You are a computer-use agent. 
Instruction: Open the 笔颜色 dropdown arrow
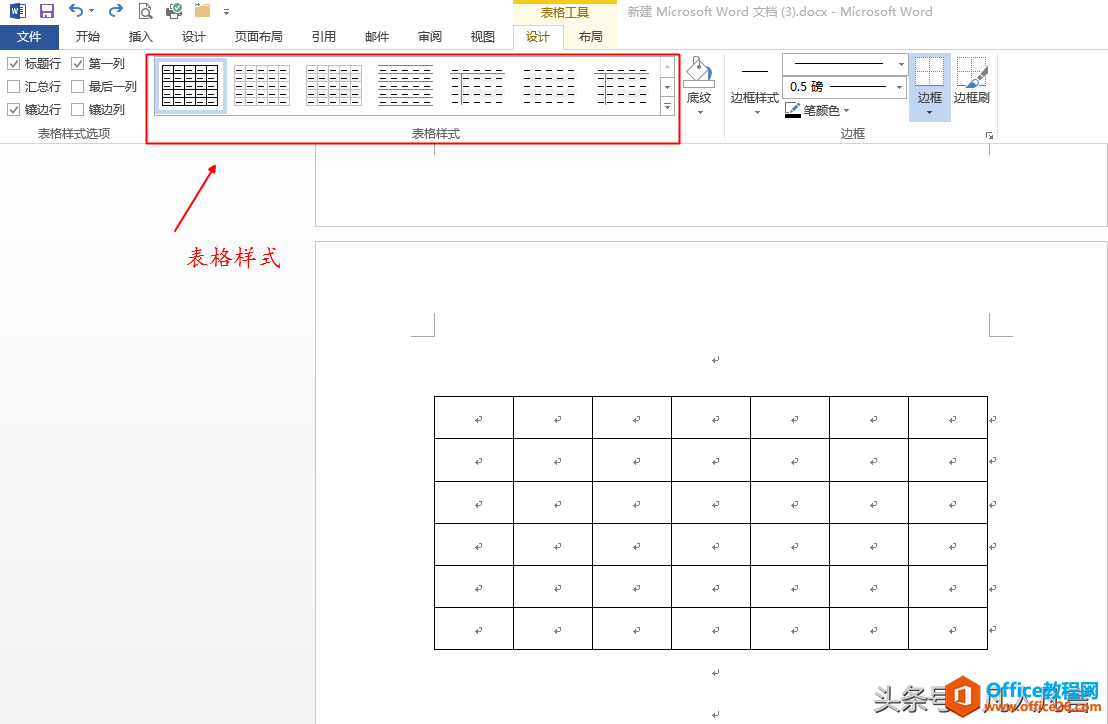pyautogui.click(x=847, y=111)
